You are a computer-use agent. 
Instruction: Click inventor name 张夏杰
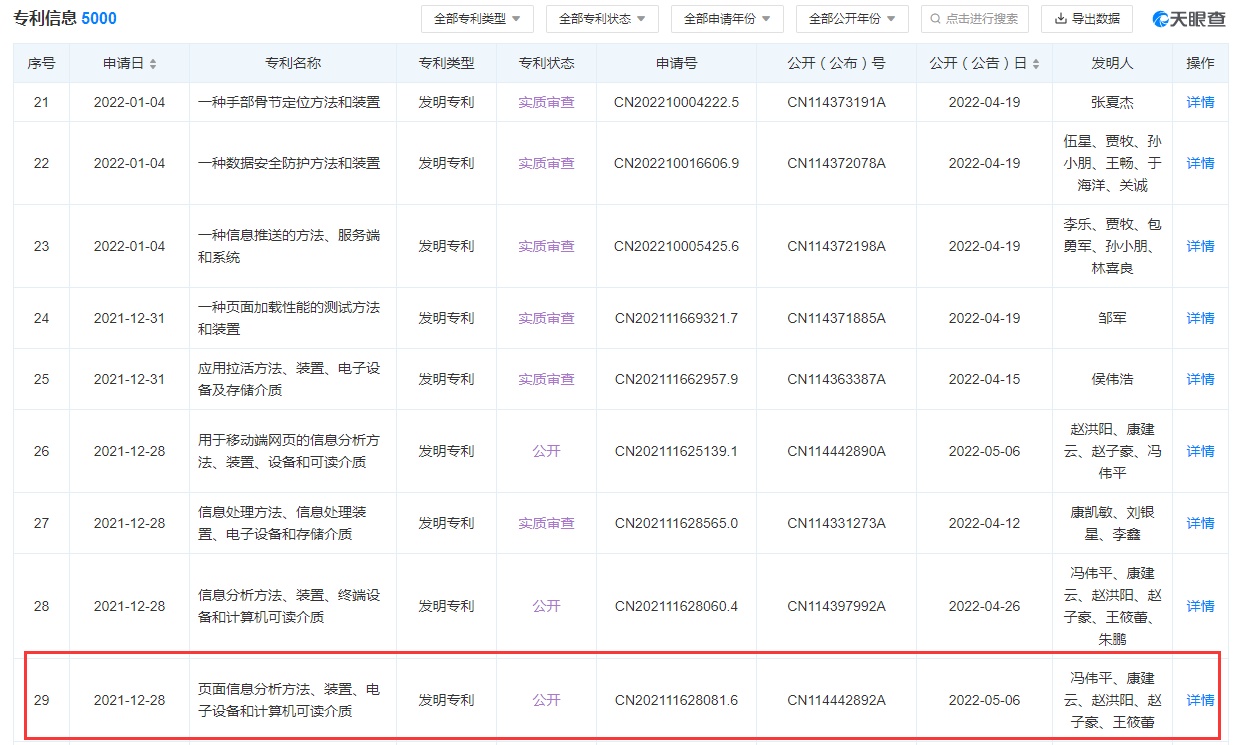coord(1112,102)
